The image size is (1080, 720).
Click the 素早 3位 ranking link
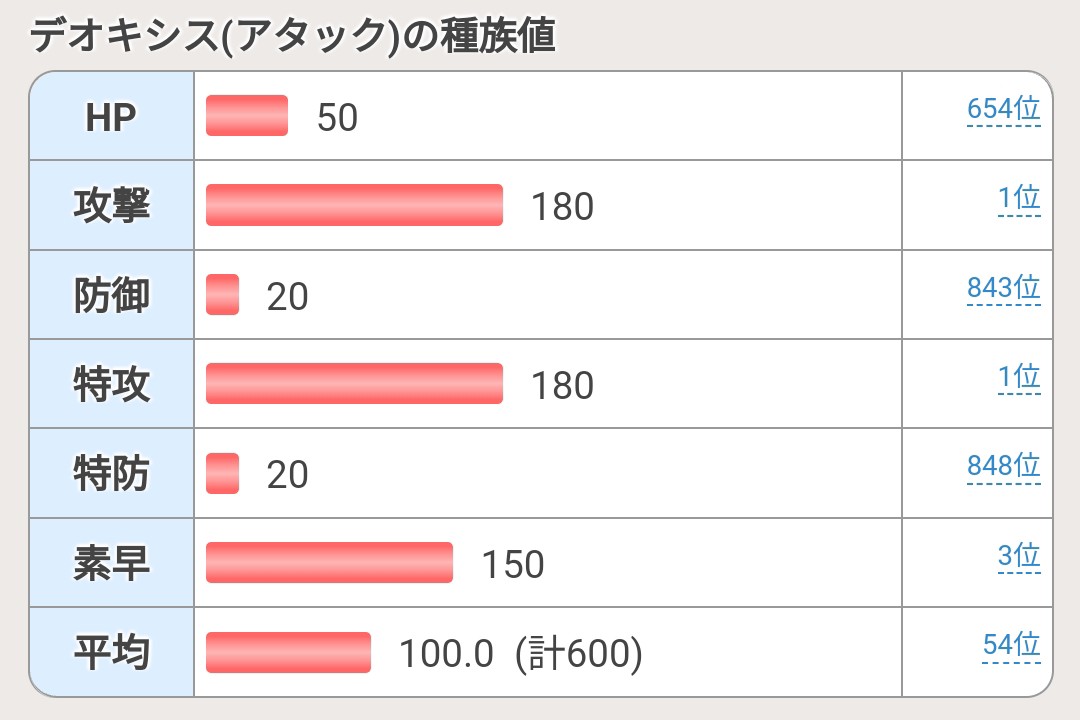click(x=1018, y=556)
